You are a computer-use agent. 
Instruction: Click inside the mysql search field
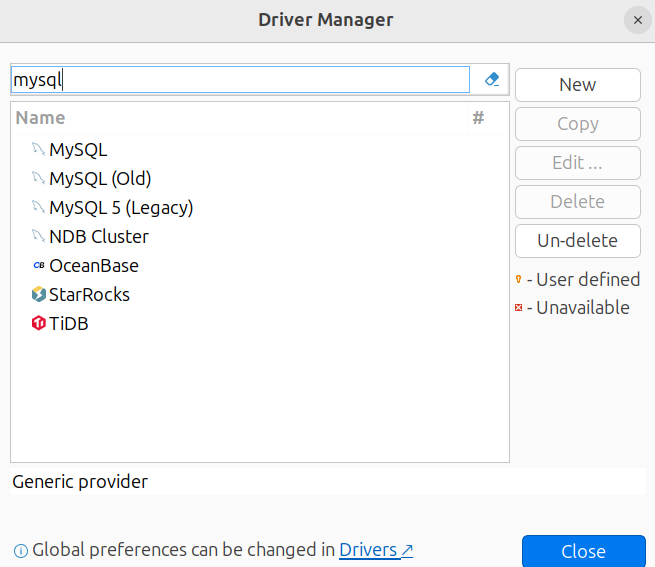click(240, 80)
